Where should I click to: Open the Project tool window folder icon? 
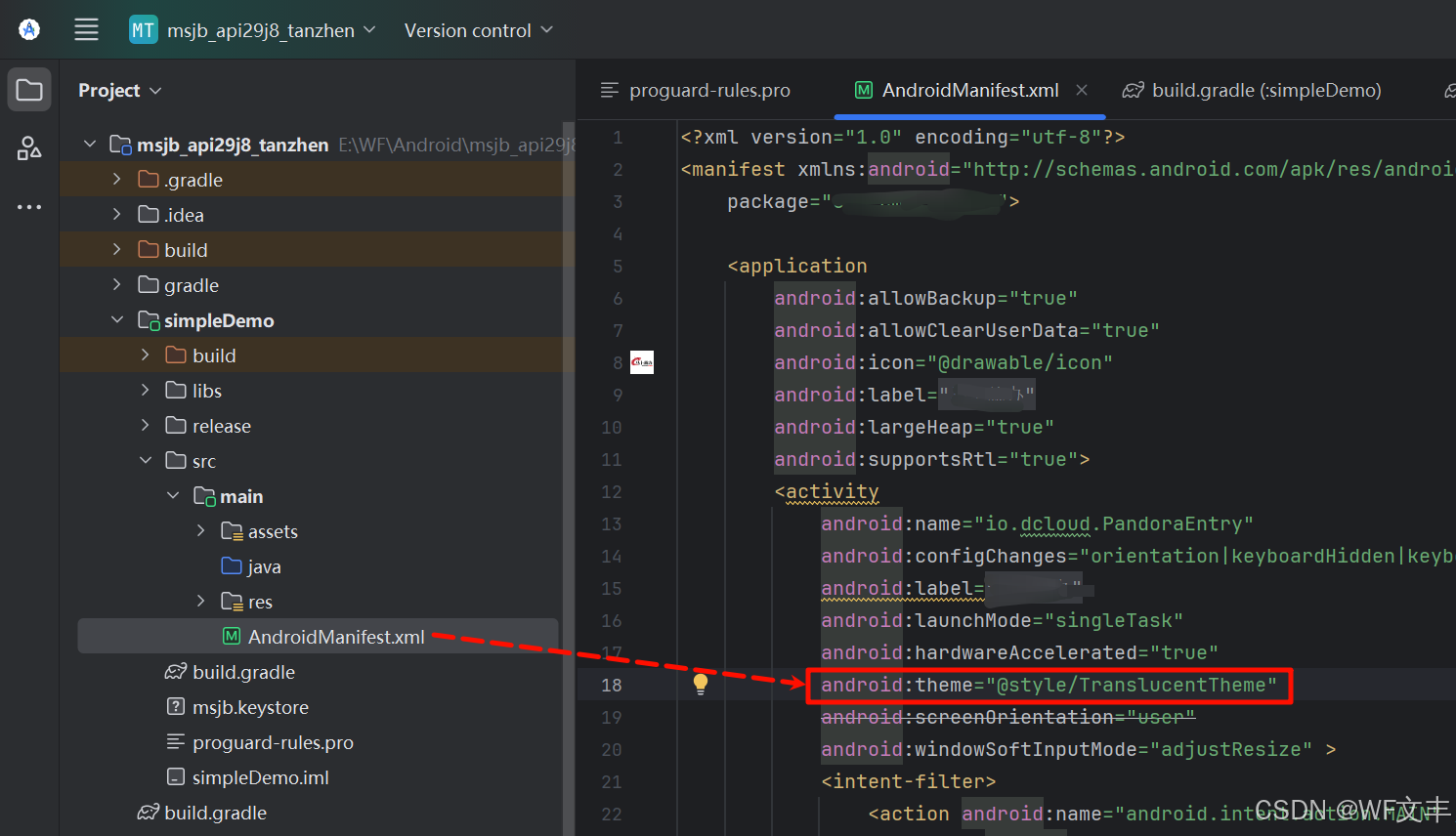click(x=29, y=91)
